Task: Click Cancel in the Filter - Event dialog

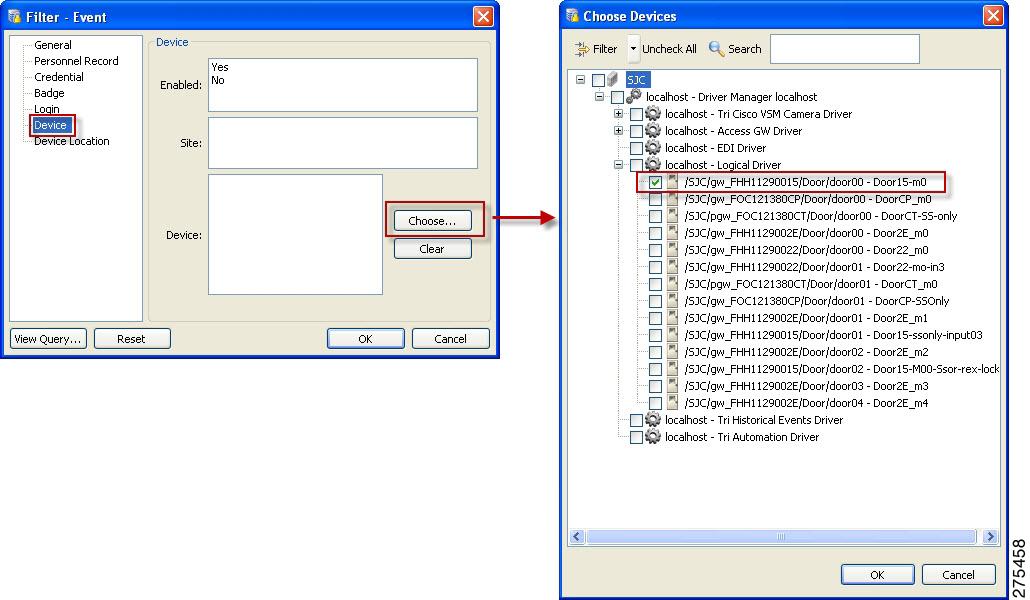Action: tap(451, 339)
